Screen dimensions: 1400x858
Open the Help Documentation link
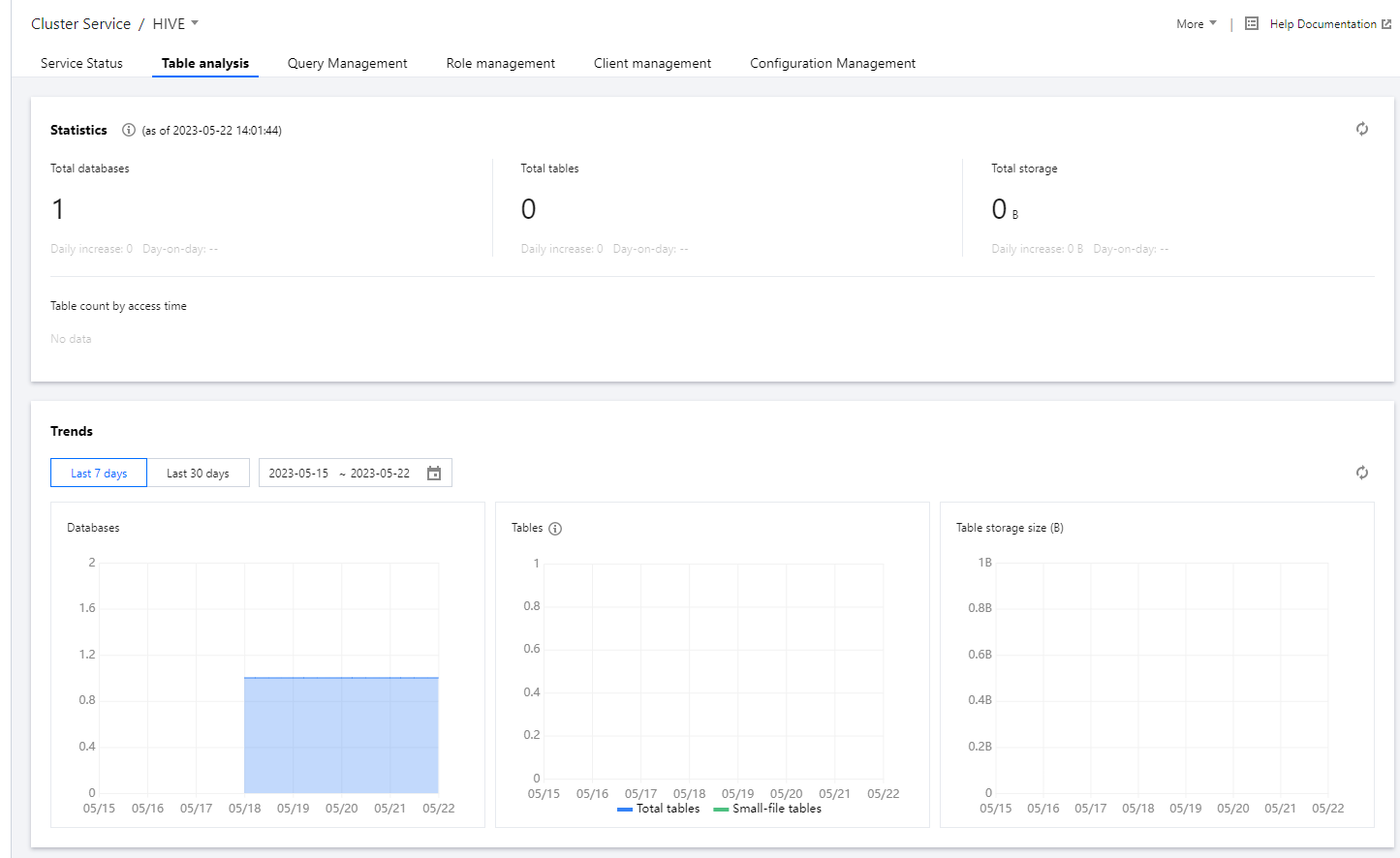point(1322,24)
